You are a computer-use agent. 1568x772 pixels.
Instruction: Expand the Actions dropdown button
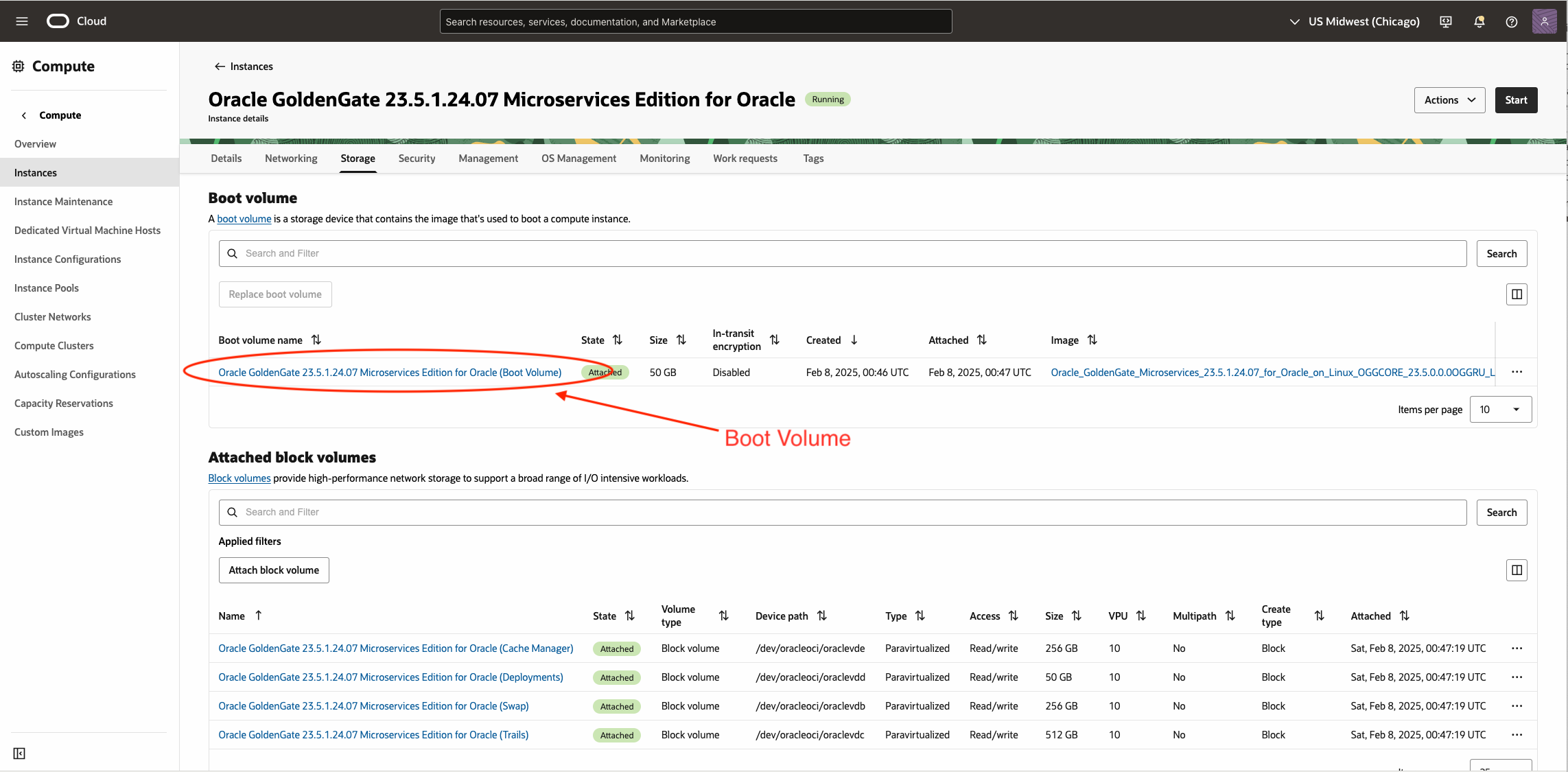(1449, 100)
